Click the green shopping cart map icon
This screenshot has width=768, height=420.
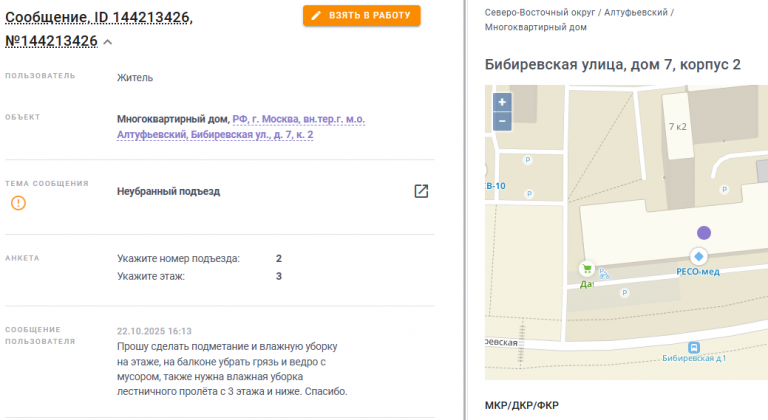coord(587,269)
